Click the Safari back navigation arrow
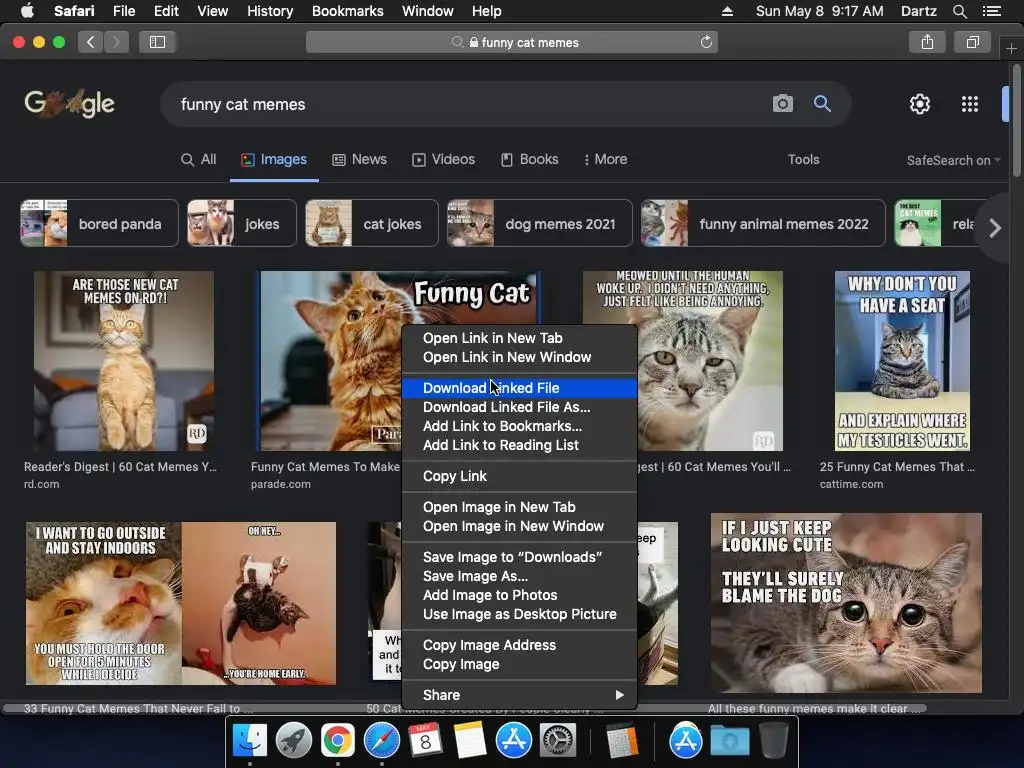The image size is (1024, 768). tap(90, 42)
